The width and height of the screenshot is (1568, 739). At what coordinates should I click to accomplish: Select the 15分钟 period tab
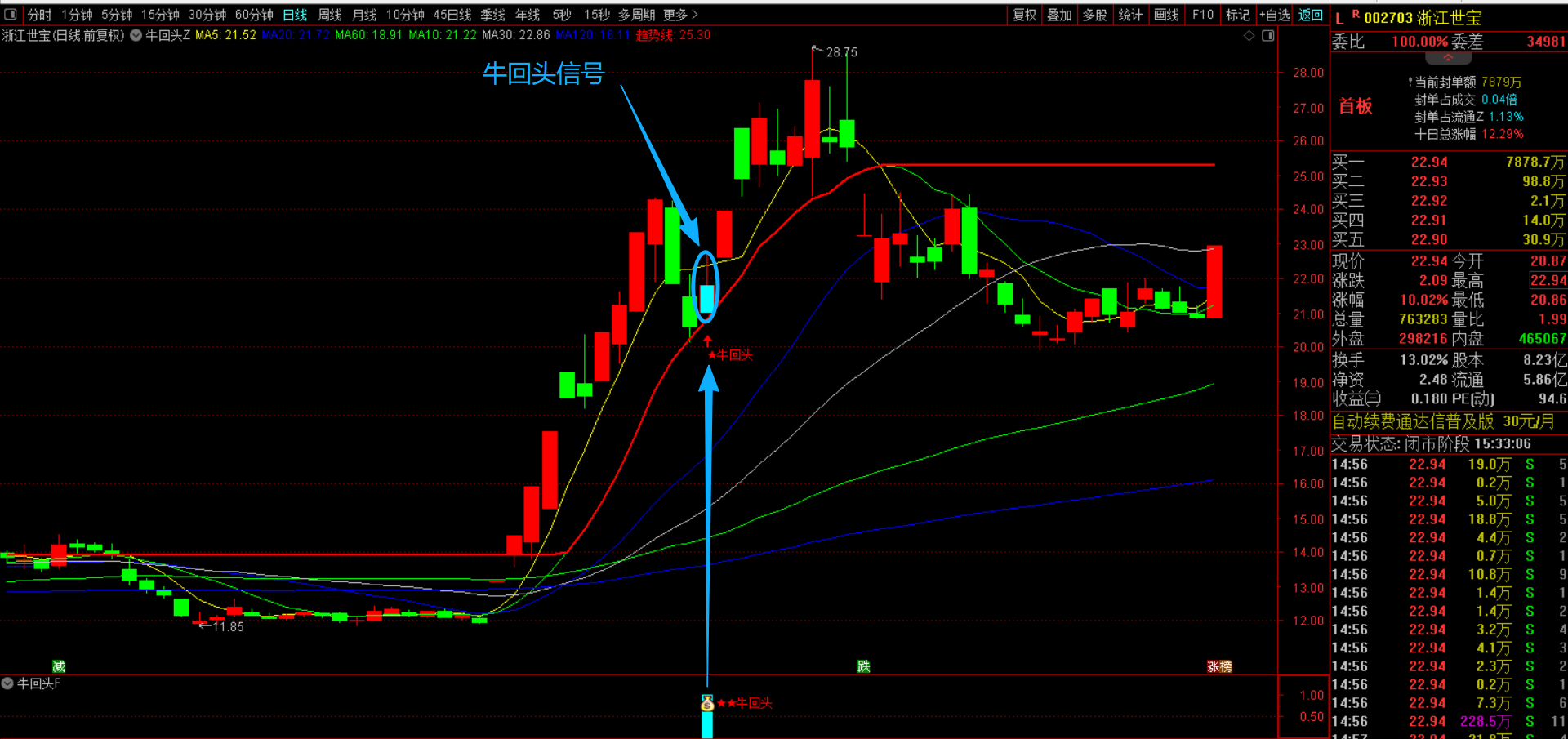coord(160,15)
